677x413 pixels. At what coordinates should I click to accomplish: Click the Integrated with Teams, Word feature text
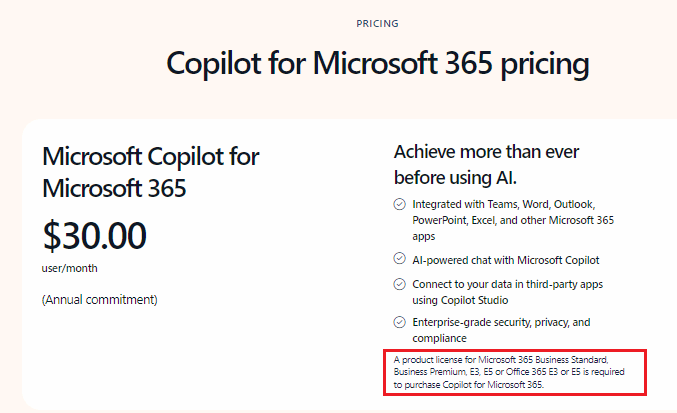coord(513,220)
